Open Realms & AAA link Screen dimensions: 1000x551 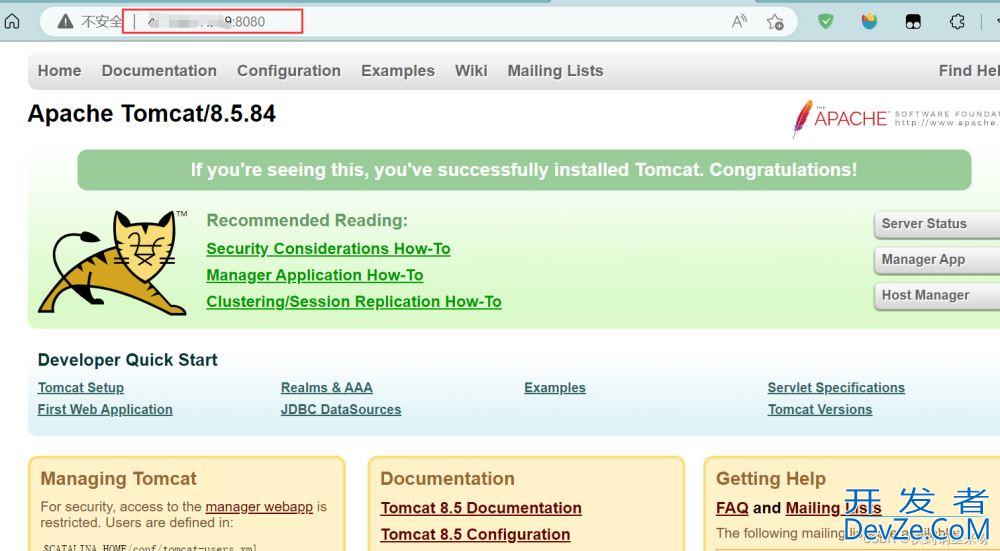click(327, 388)
